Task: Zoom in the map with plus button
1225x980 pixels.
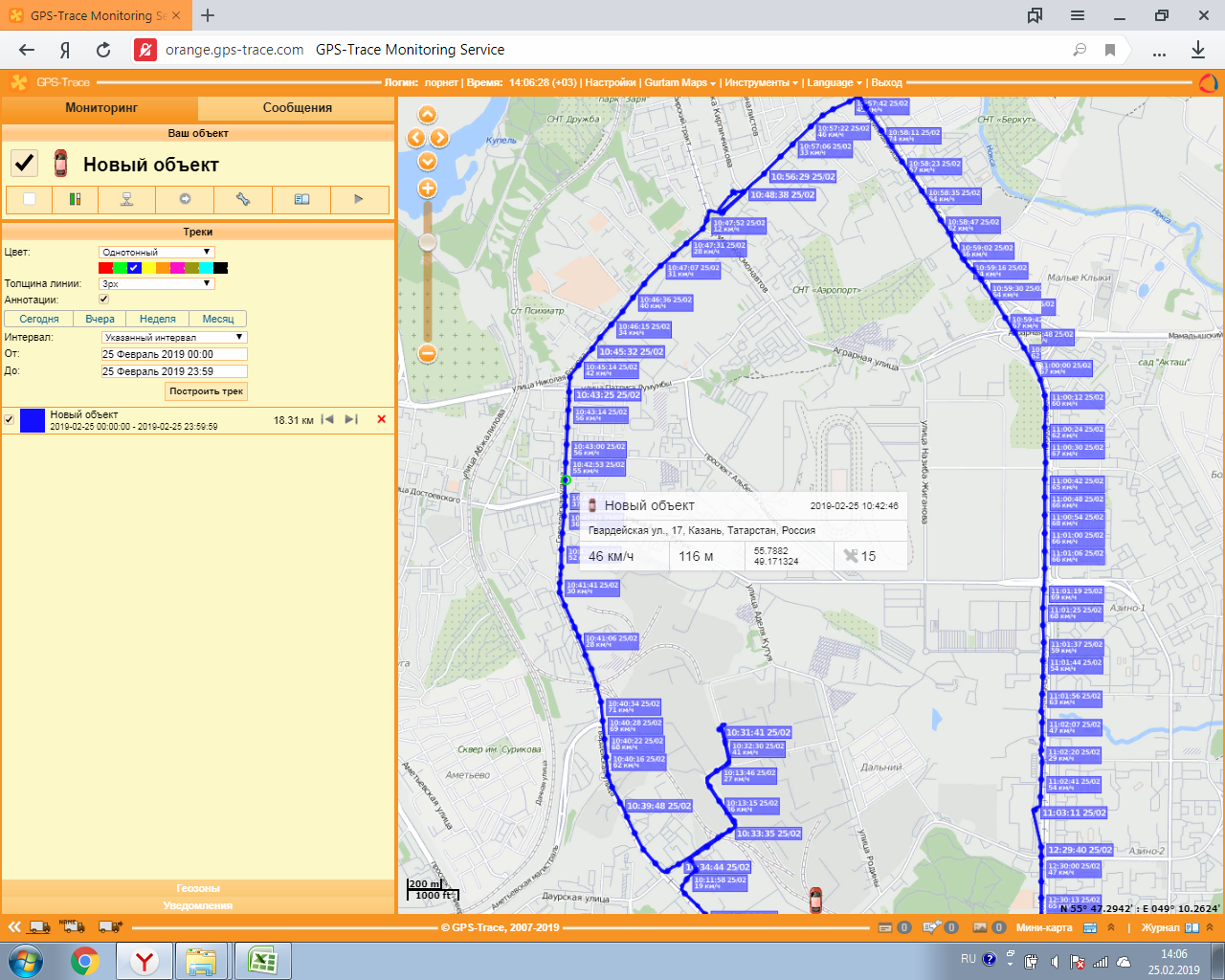Action: tap(428, 189)
